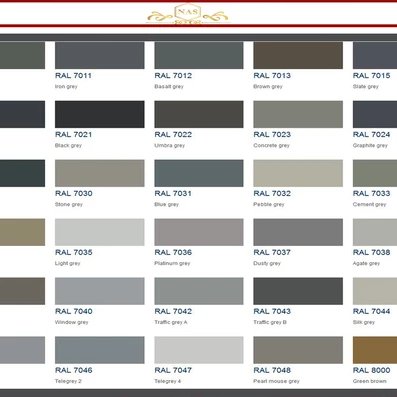Pick the RAL 7023 Concrete grey color
The height and width of the screenshot is (397, 397).
point(298,114)
